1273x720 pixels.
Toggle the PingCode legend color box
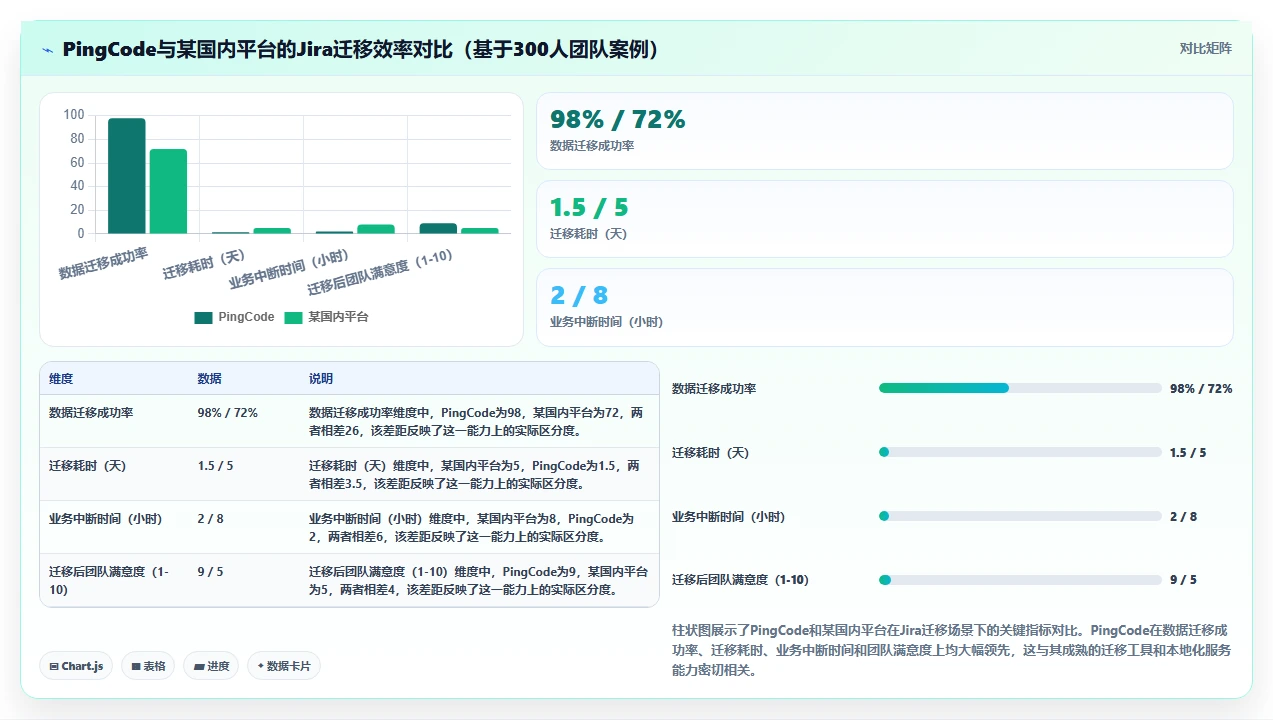(203, 317)
